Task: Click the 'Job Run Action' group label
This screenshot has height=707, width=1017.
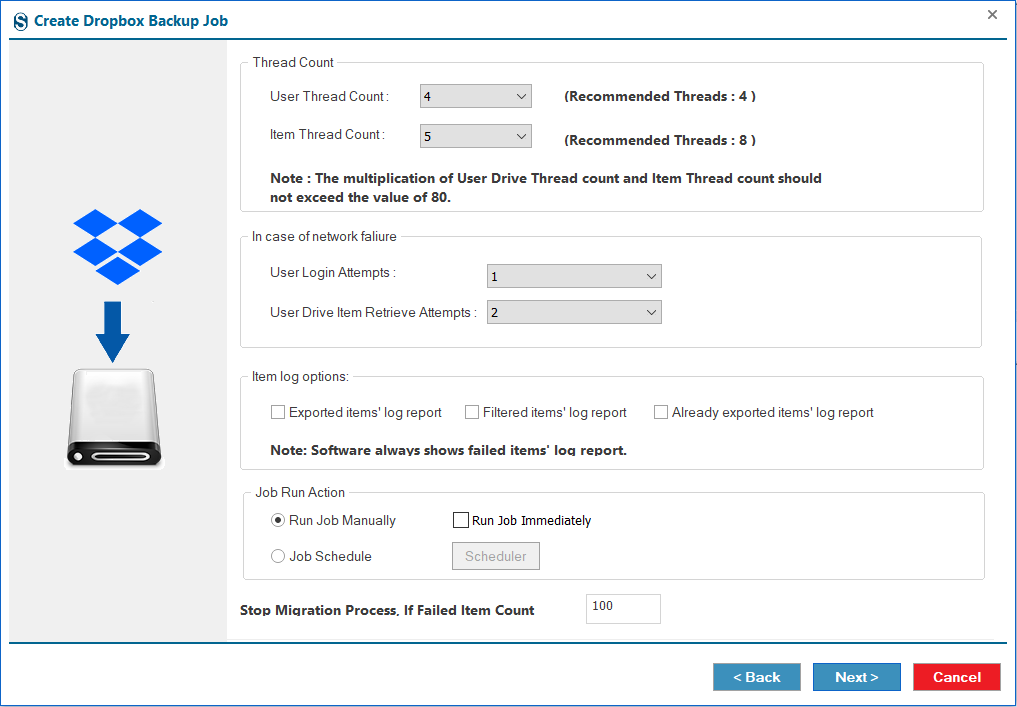Action: pyautogui.click(x=300, y=492)
